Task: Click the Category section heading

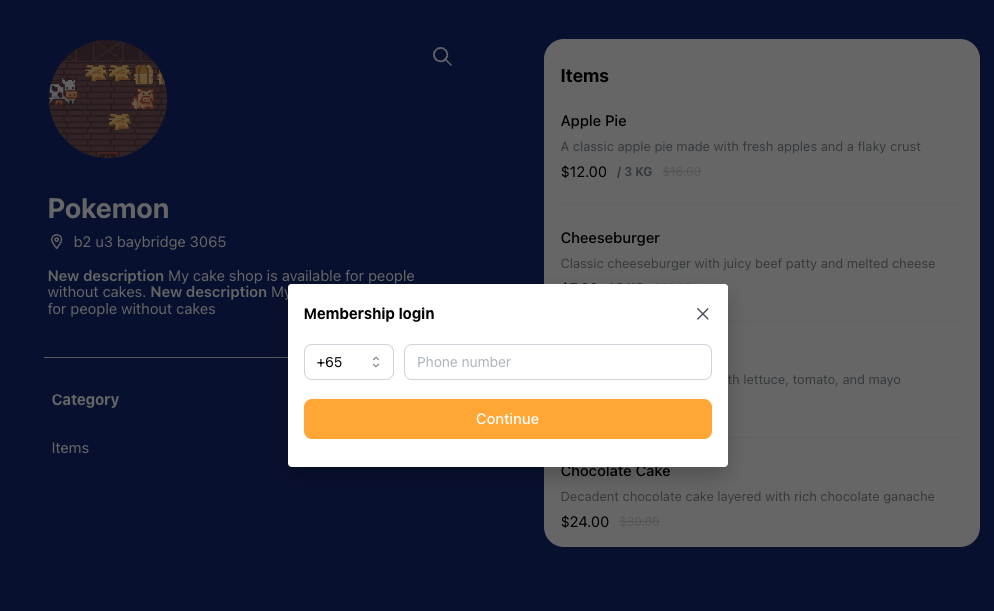Action: coord(86,400)
